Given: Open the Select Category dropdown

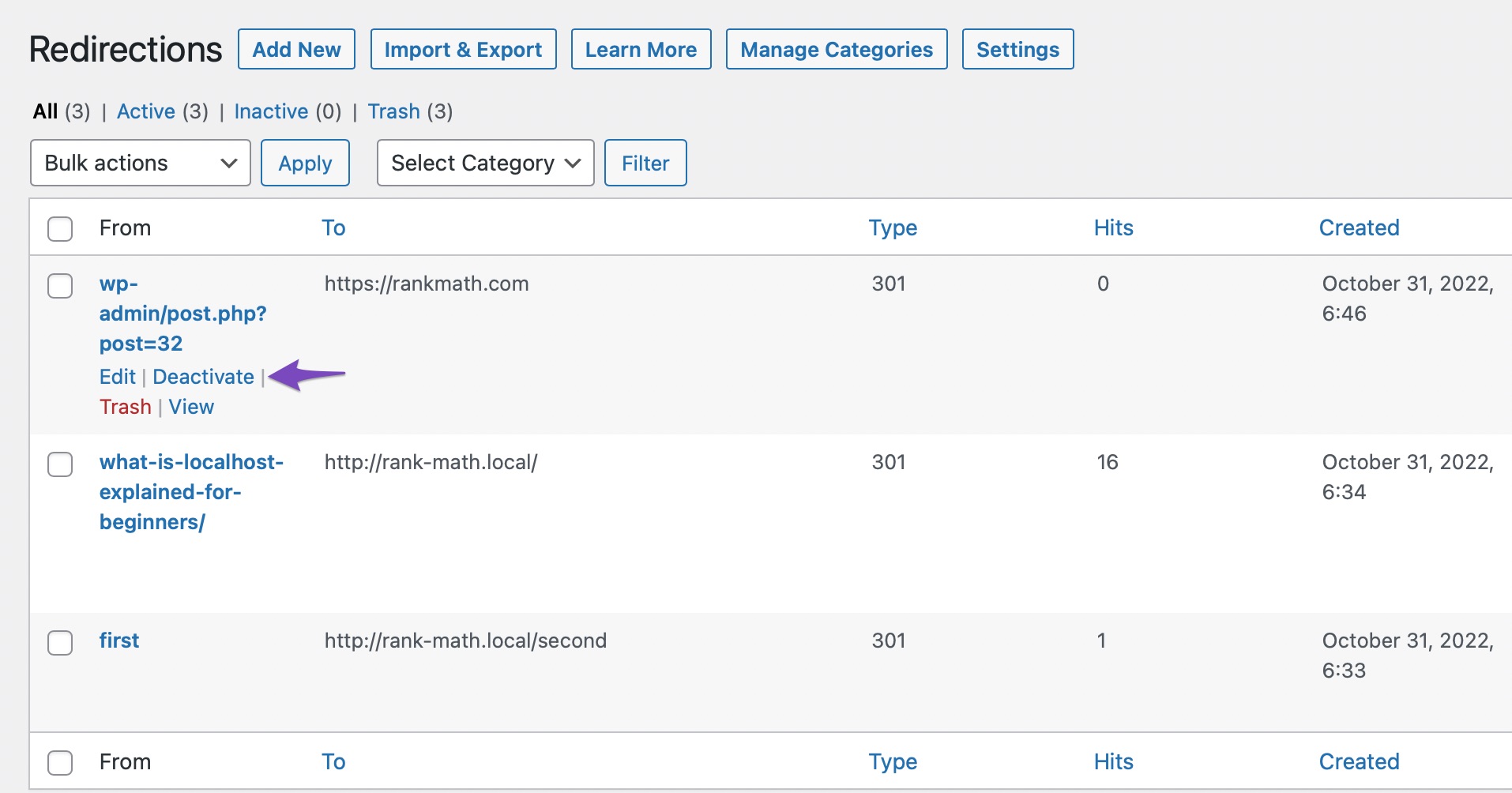Looking at the screenshot, I should (486, 163).
